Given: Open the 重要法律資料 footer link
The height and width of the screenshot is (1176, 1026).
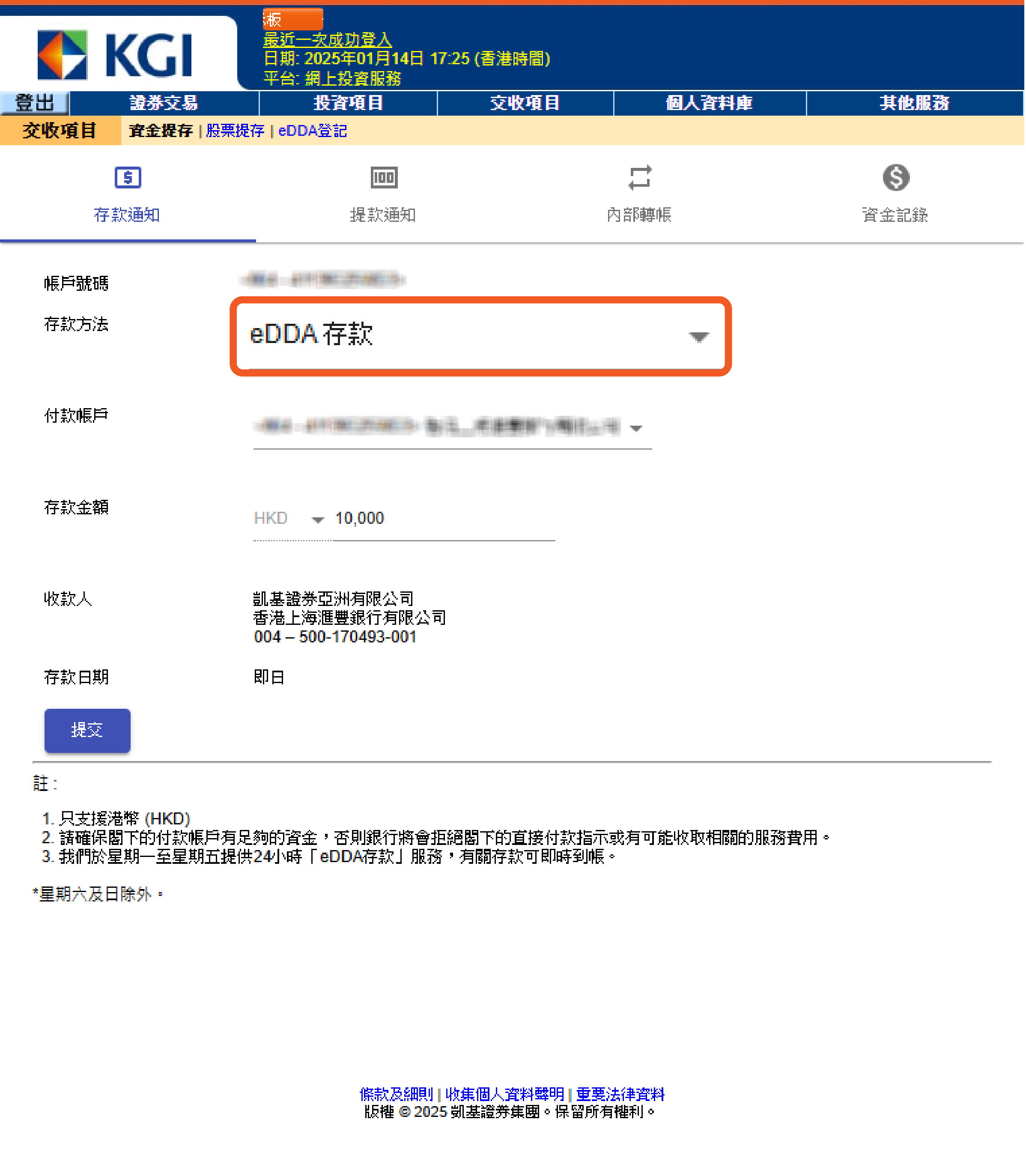Looking at the screenshot, I should click(x=621, y=1096).
